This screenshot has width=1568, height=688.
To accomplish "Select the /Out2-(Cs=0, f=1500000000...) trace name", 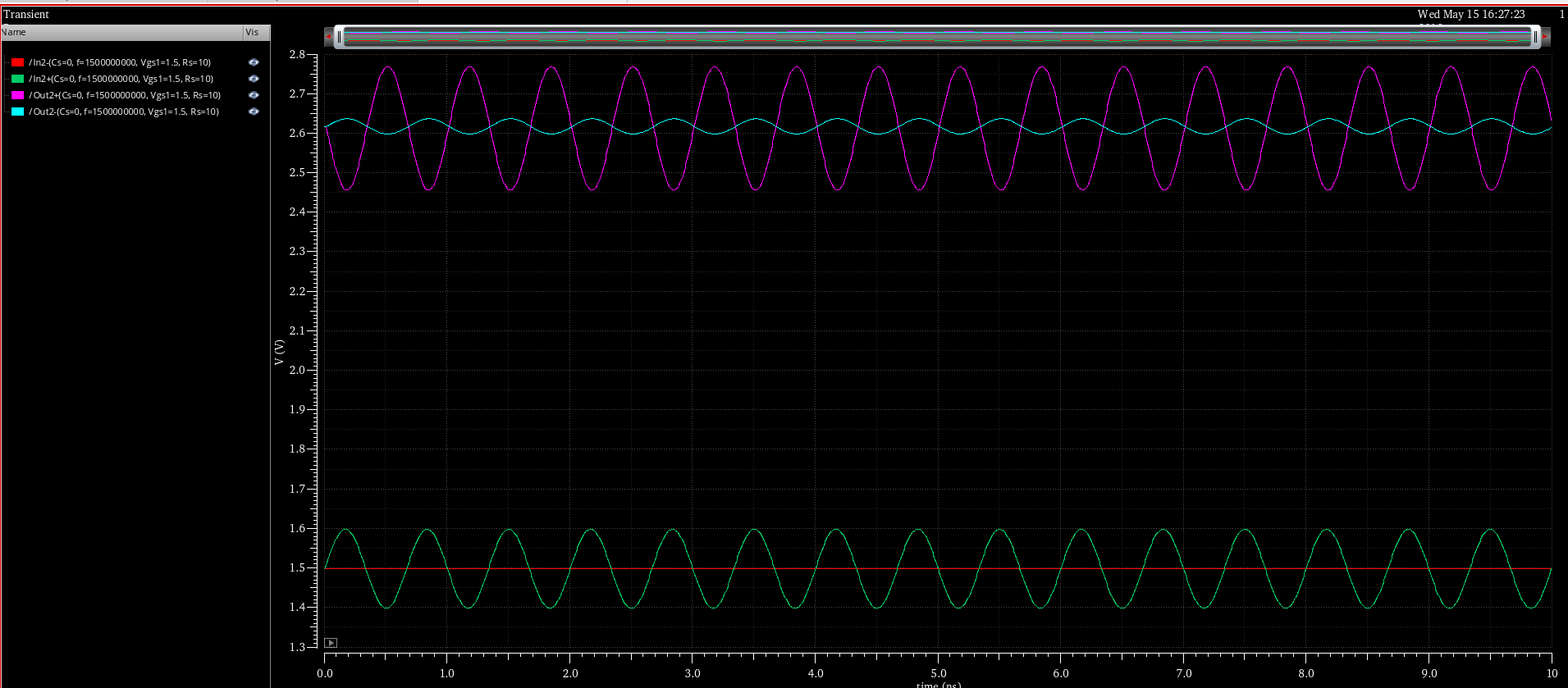I will coord(124,112).
